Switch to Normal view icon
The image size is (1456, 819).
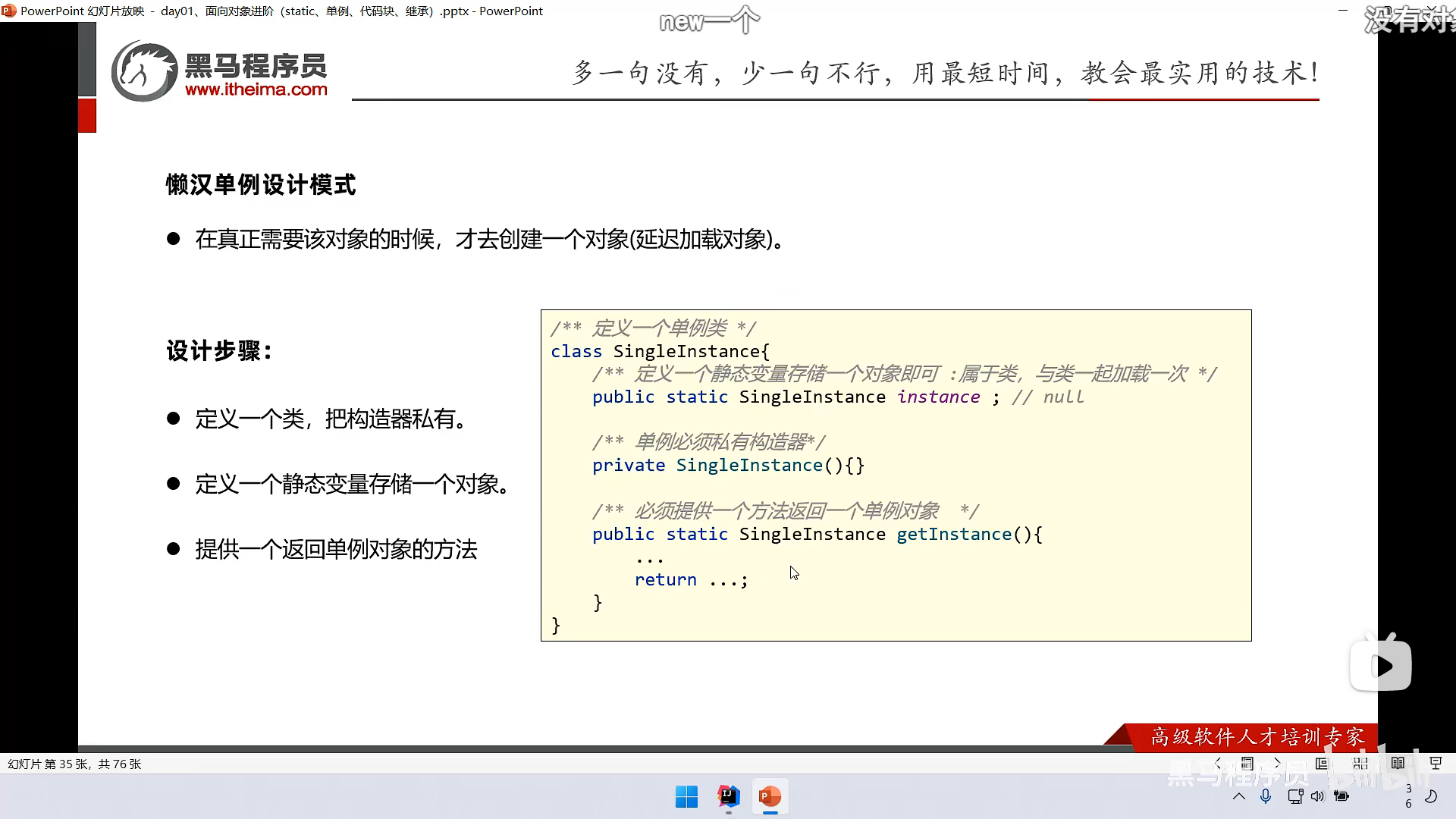click(1322, 764)
